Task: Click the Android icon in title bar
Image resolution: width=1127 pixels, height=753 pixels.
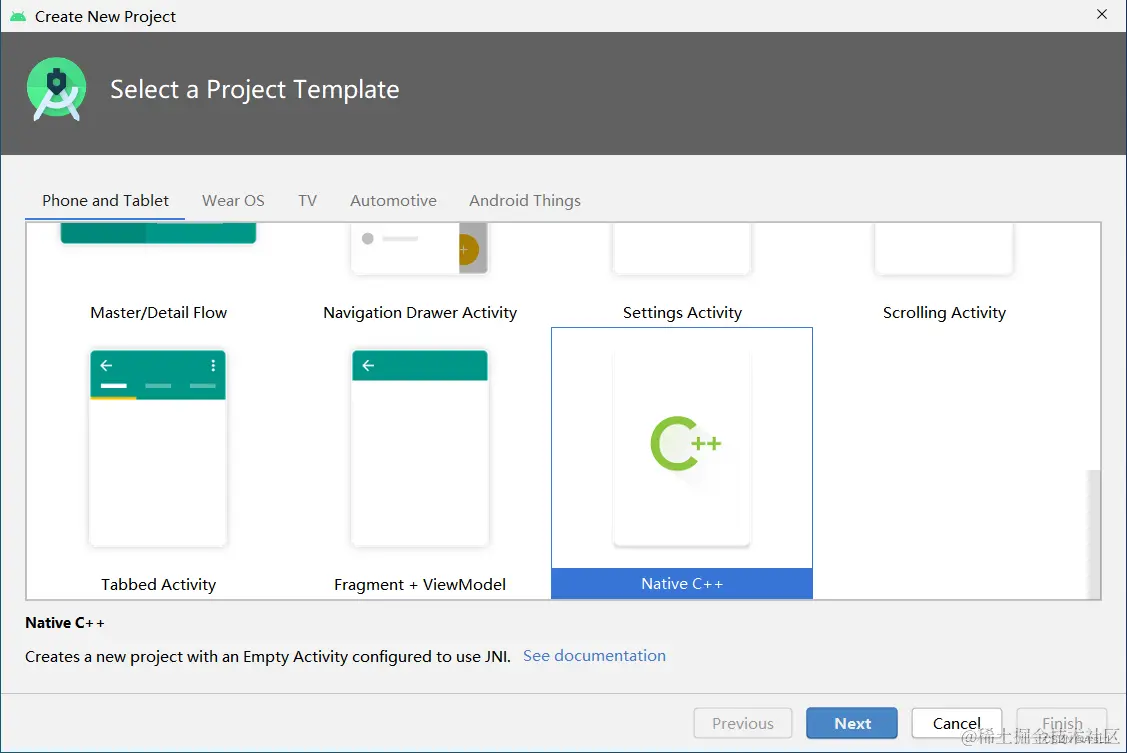Action: (x=18, y=16)
